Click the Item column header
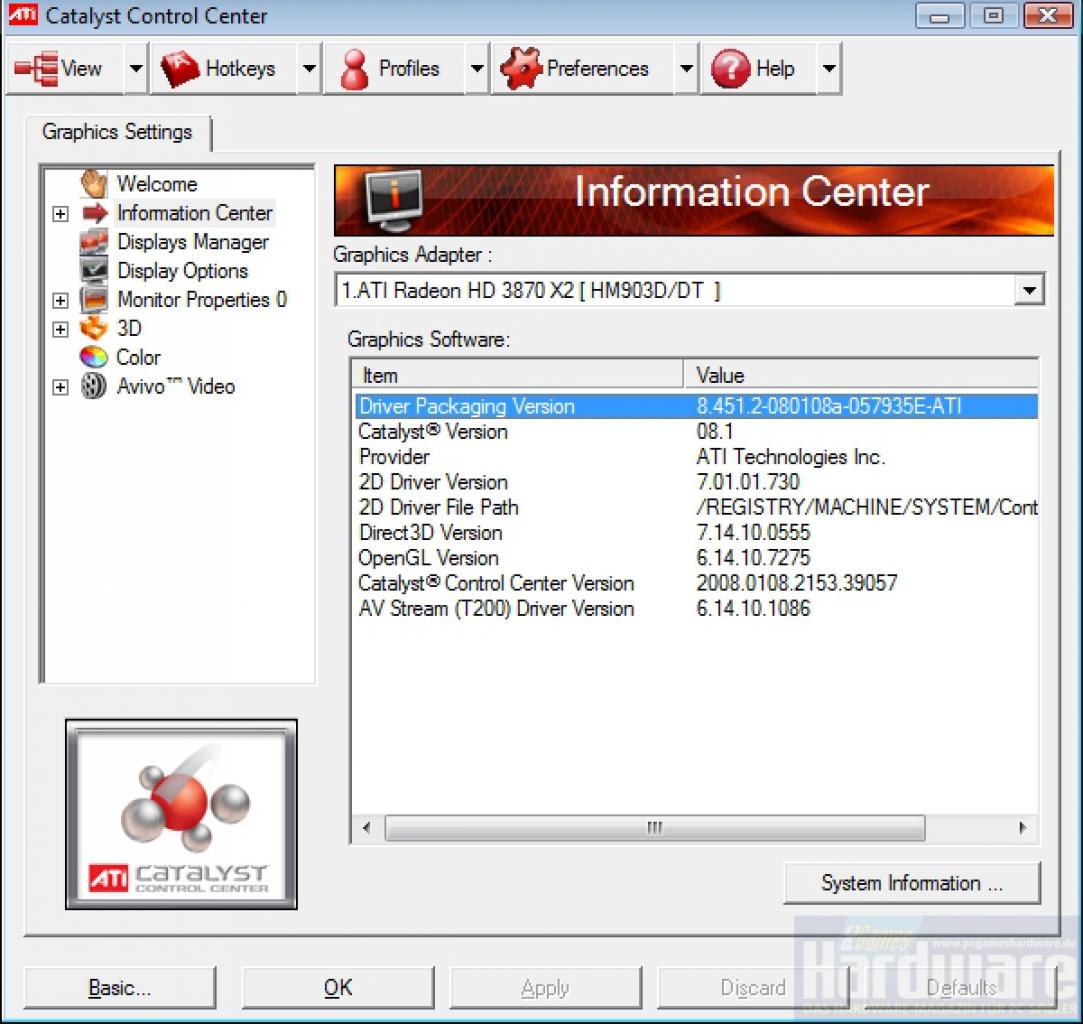 click(x=518, y=375)
